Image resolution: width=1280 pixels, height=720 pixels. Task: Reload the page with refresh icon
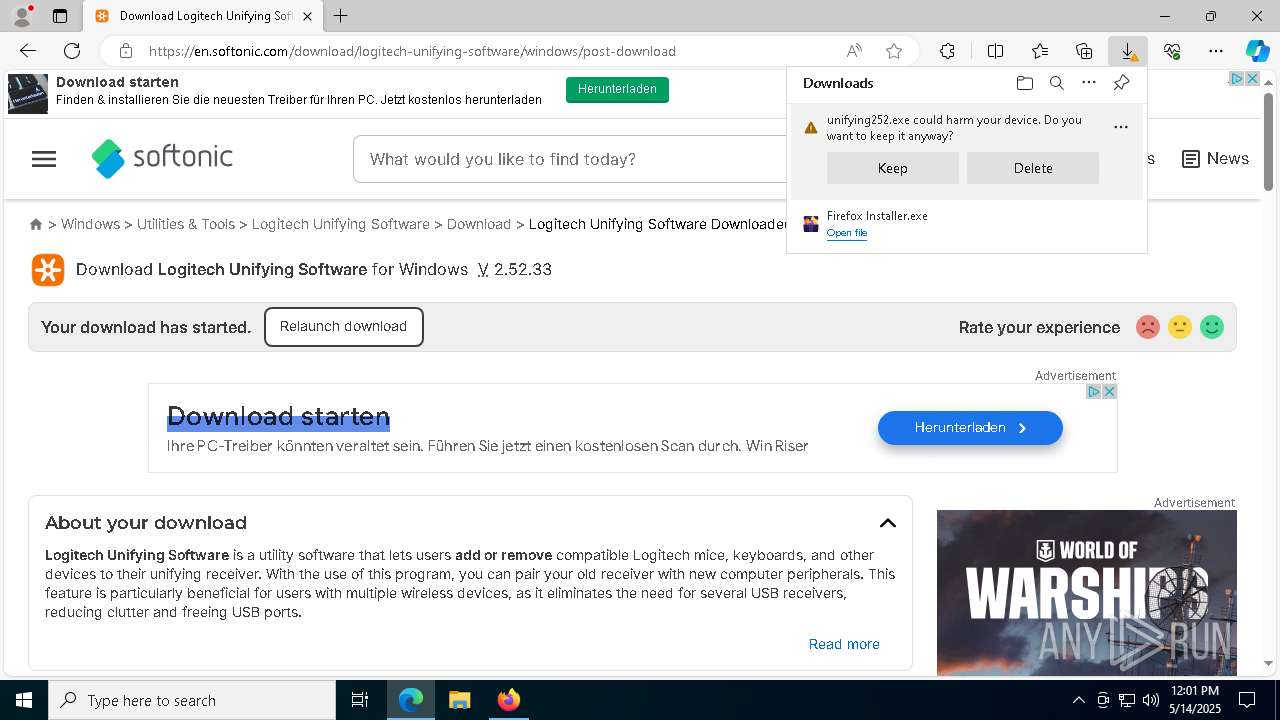[x=72, y=51]
